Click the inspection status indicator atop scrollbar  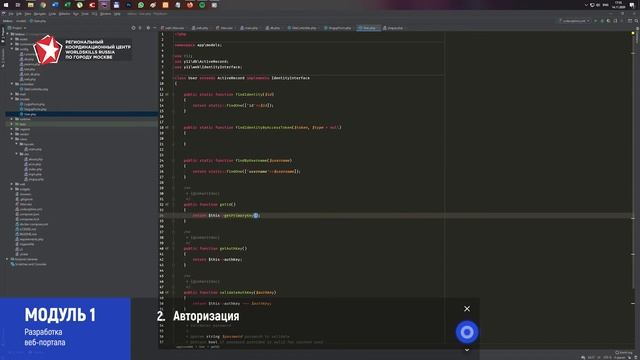point(633,33)
